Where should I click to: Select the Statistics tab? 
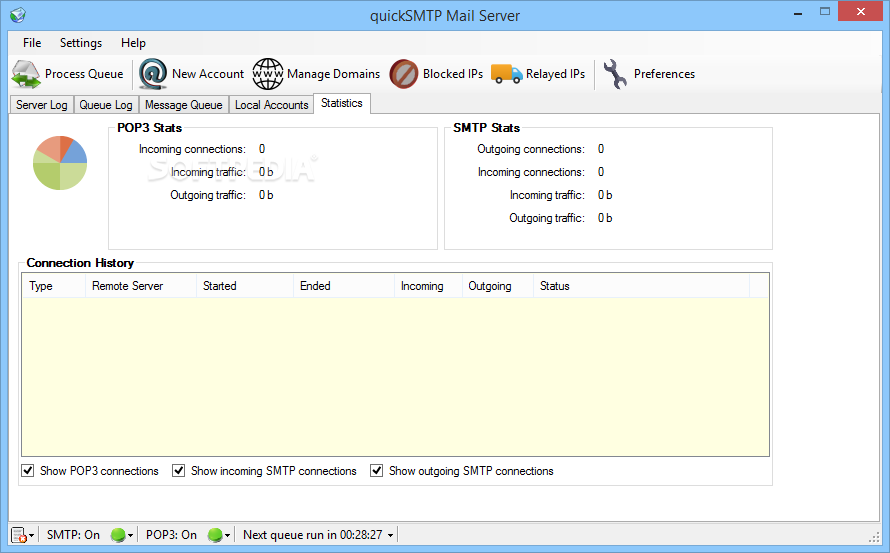click(x=342, y=103)
